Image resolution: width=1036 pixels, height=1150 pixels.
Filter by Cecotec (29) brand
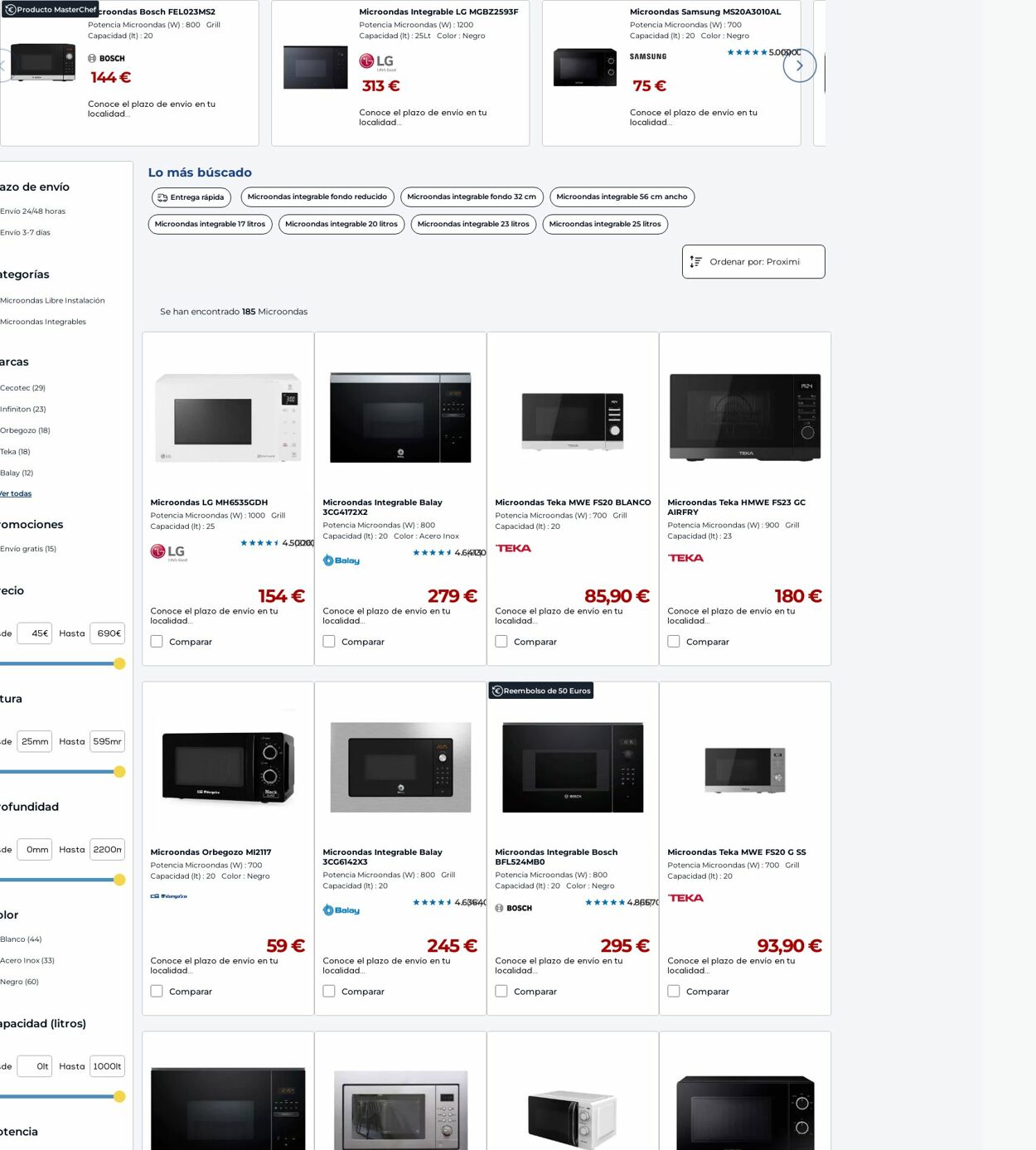tap(22, 388)
